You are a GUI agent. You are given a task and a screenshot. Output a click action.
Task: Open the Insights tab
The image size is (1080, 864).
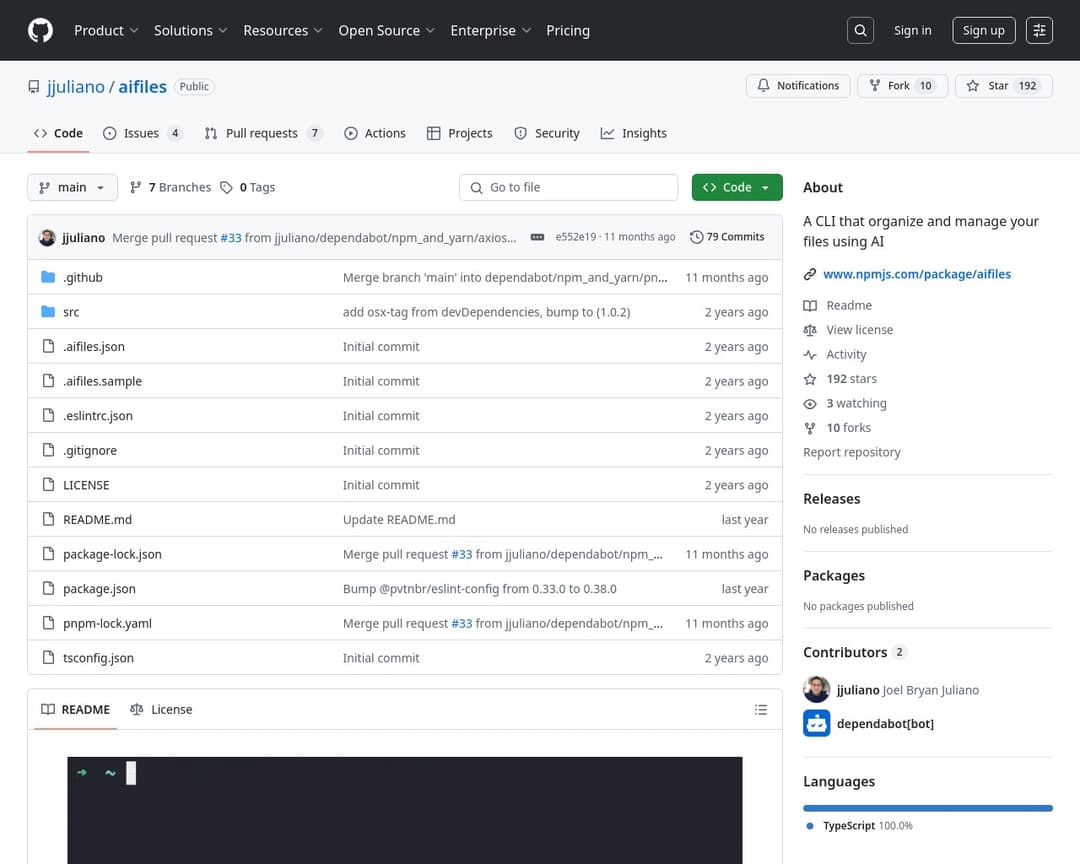point(634,134)
